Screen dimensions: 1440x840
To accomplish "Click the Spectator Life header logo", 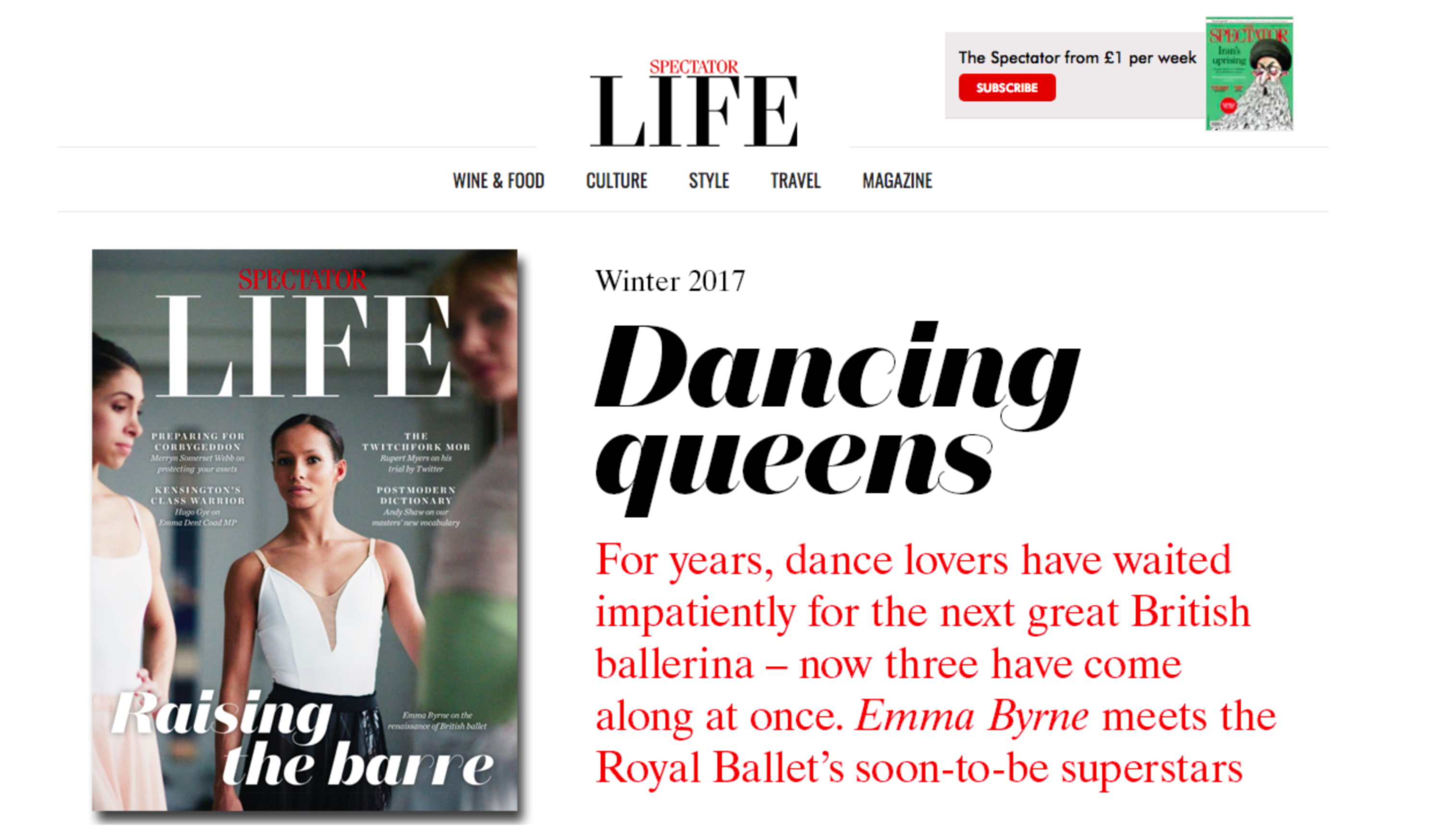I will click(x=694, y=103).
